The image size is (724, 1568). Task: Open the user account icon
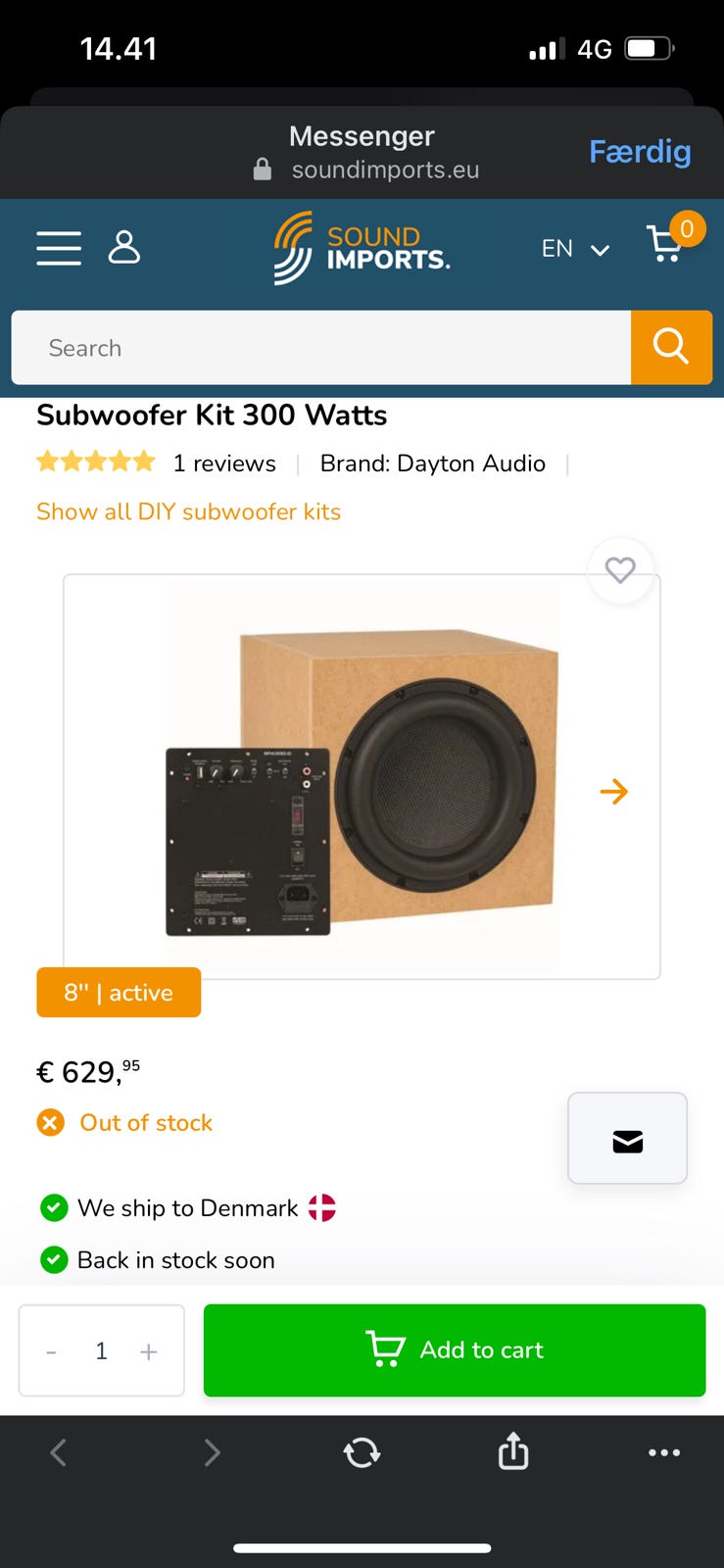click(124, 248)
